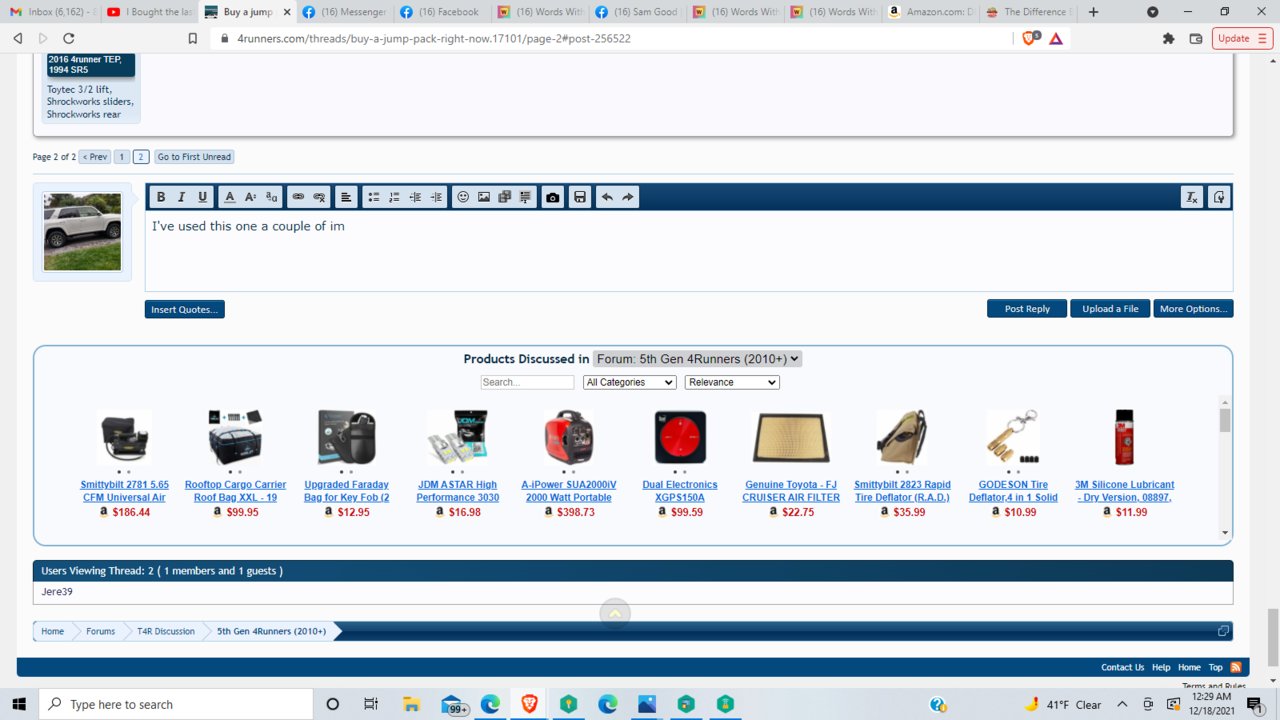The width and height of the screenshot is (1280, 720).
Task: Click the Forums breadcrumb
Action: point(100,631)
